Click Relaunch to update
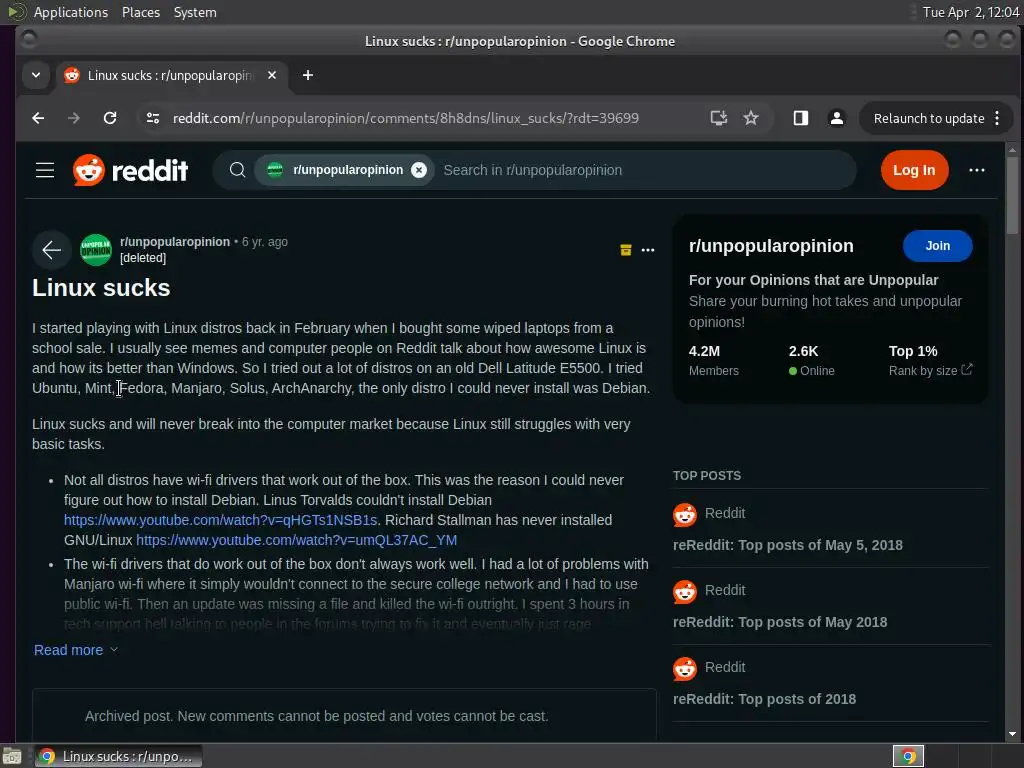The height and width of the screenshot is (768, 1024). (x=929, y=118)
